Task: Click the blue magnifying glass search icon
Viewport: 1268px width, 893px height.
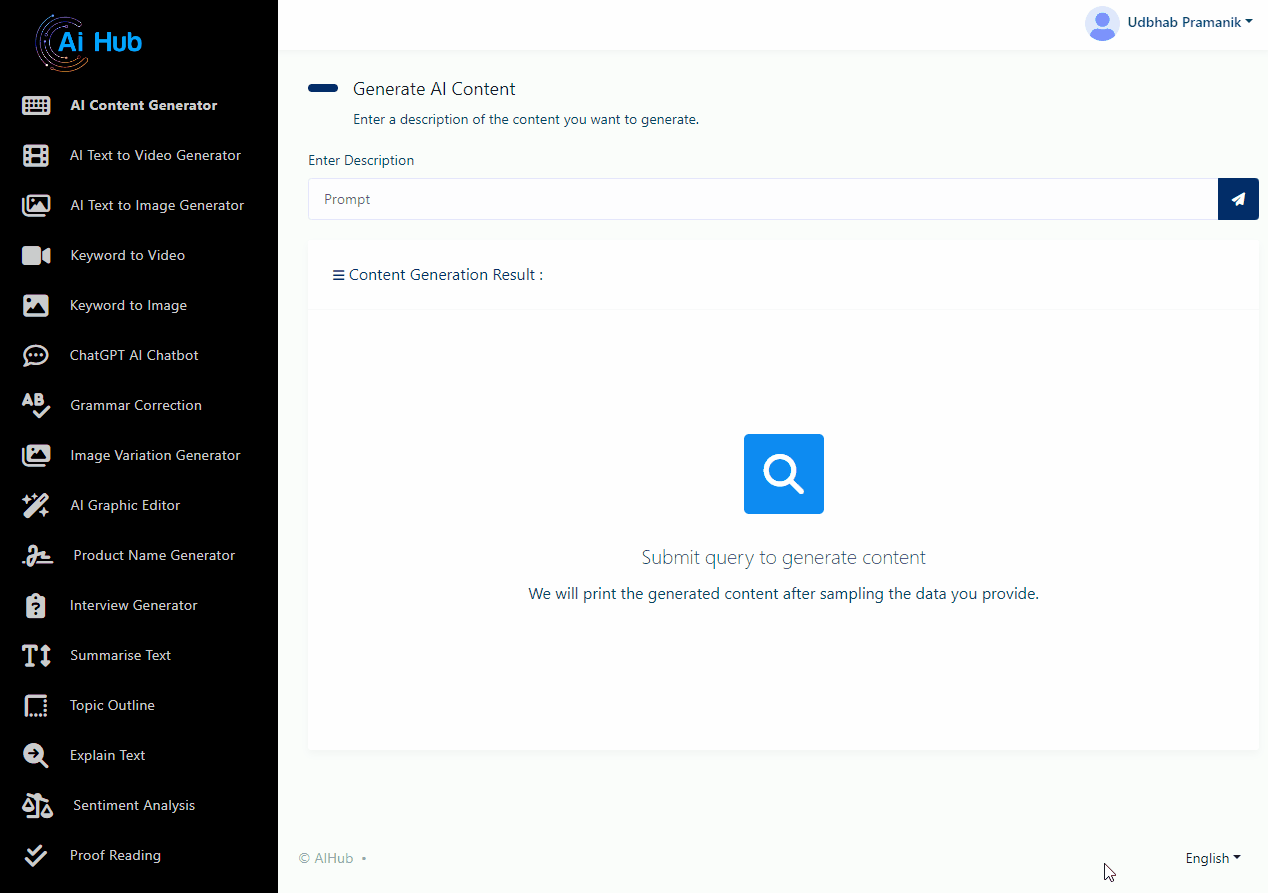Action: (783, 474)
